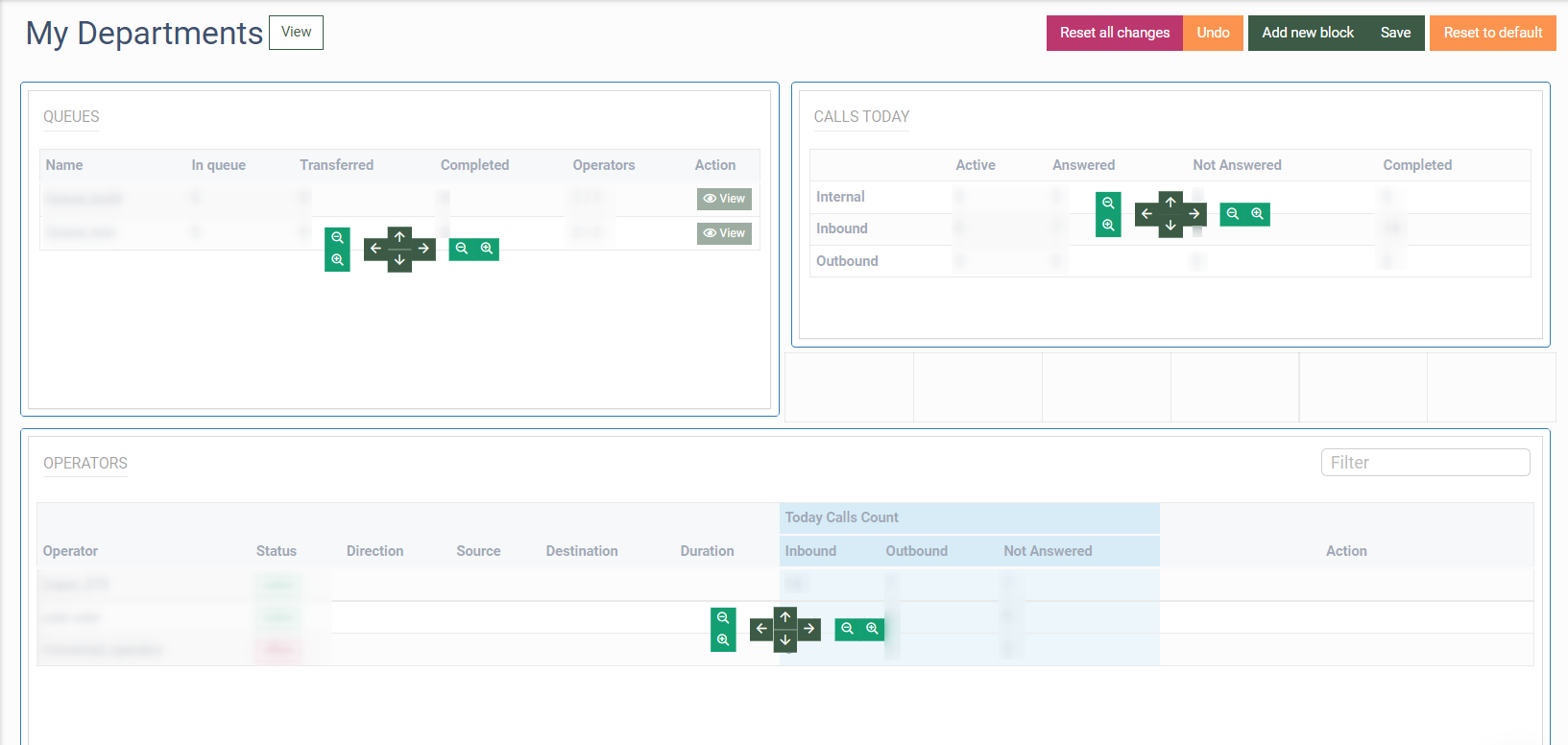This screenshot has width=1568, height=745.
Task: Move the Operators block up
Action: tap(785, 616)
